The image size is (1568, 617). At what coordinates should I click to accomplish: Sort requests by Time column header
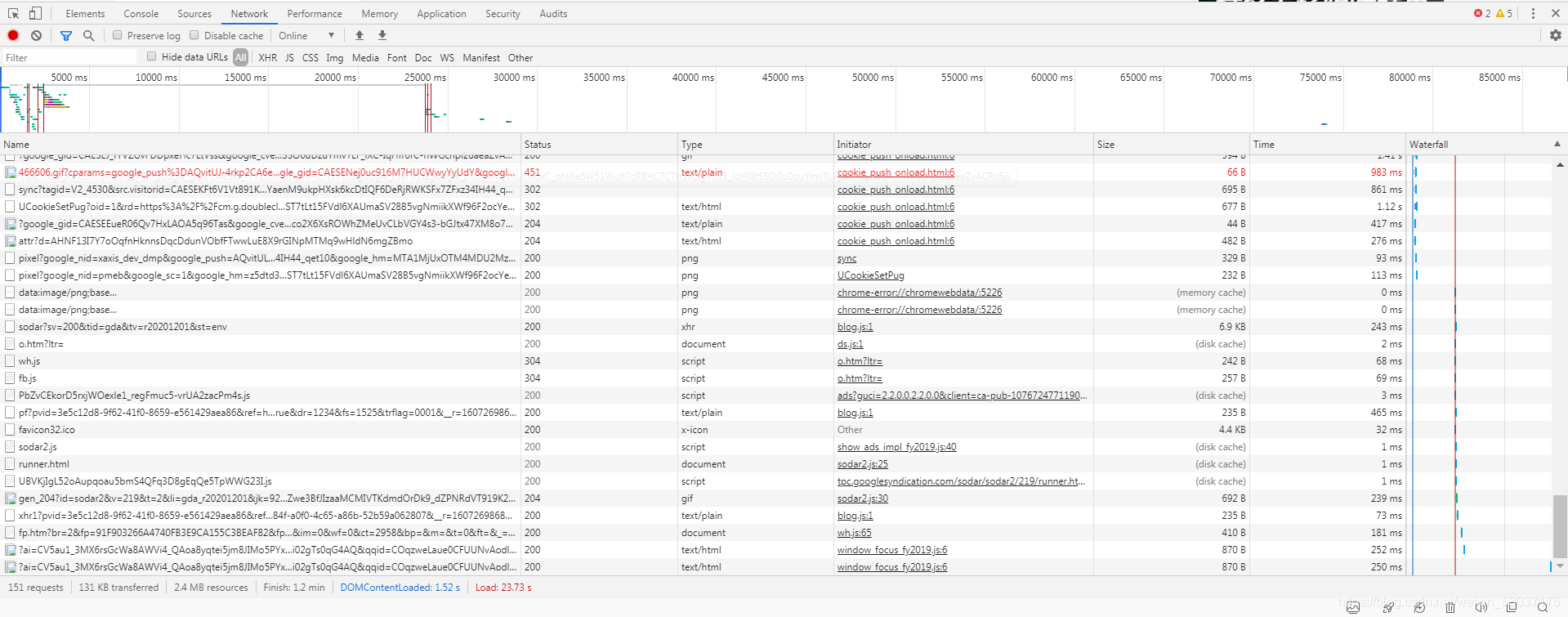tap(1328, 144)
